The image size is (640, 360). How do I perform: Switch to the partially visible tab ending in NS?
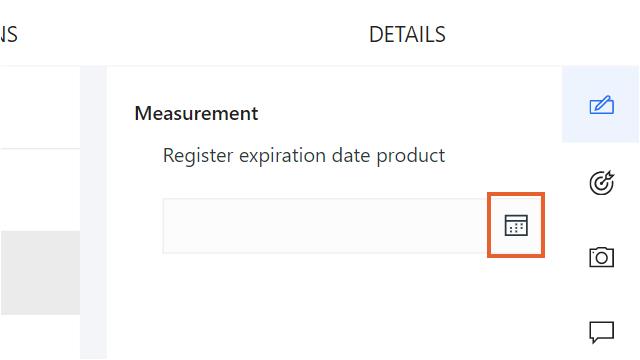click(x=9, y=34)
